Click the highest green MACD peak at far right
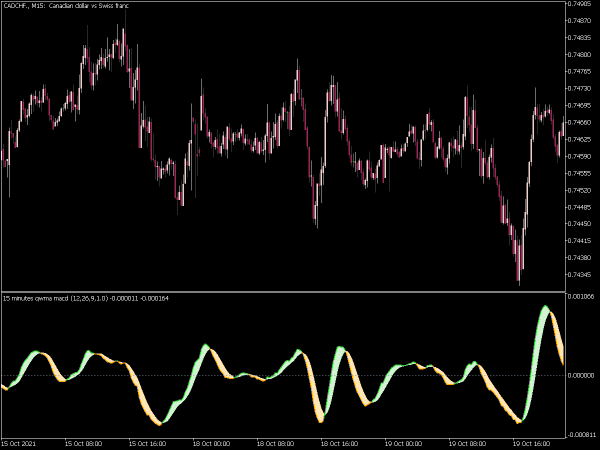This screenshot has height=450, width=600. point(545,309)
